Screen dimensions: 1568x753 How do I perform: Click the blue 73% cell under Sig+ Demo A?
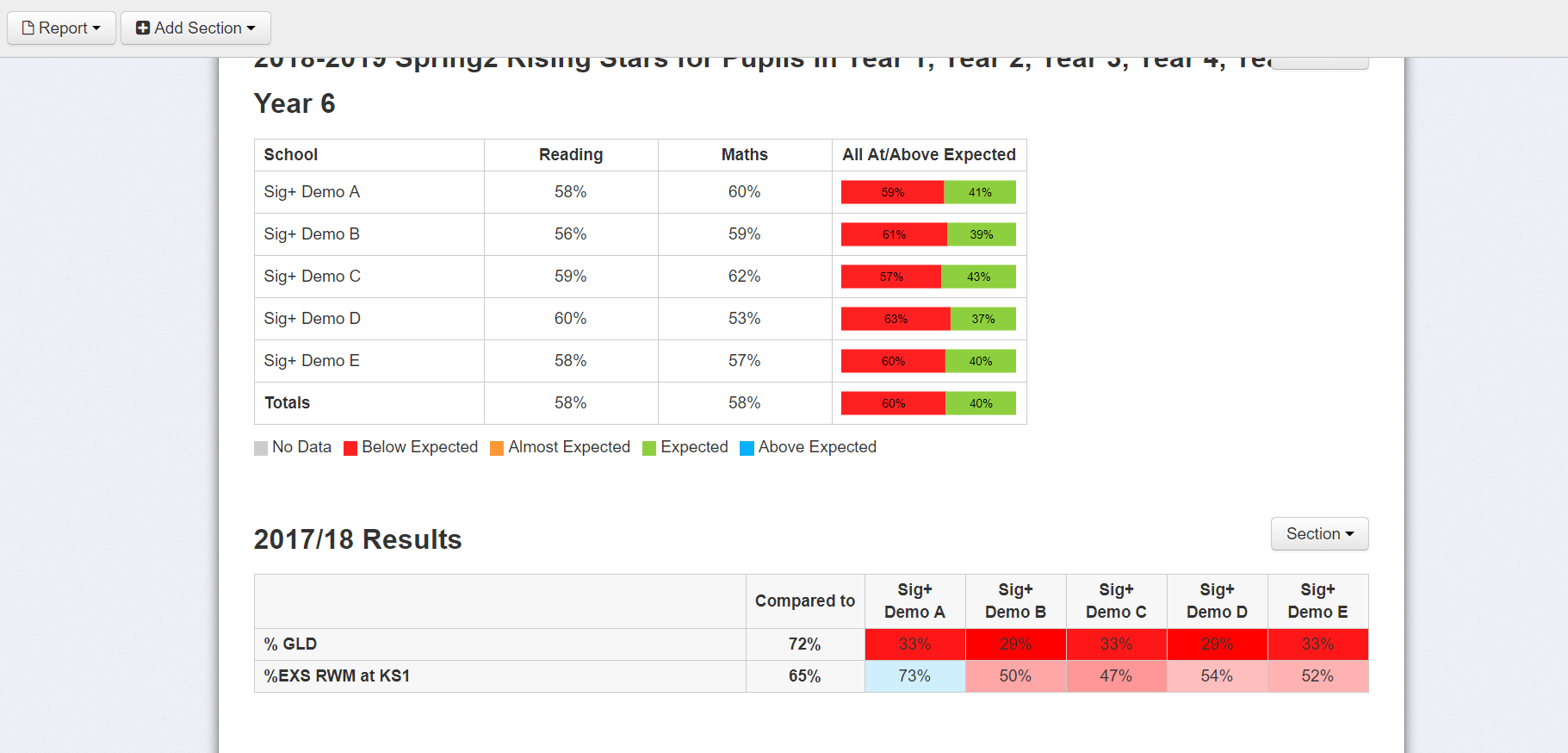click(x=914, y=676)
